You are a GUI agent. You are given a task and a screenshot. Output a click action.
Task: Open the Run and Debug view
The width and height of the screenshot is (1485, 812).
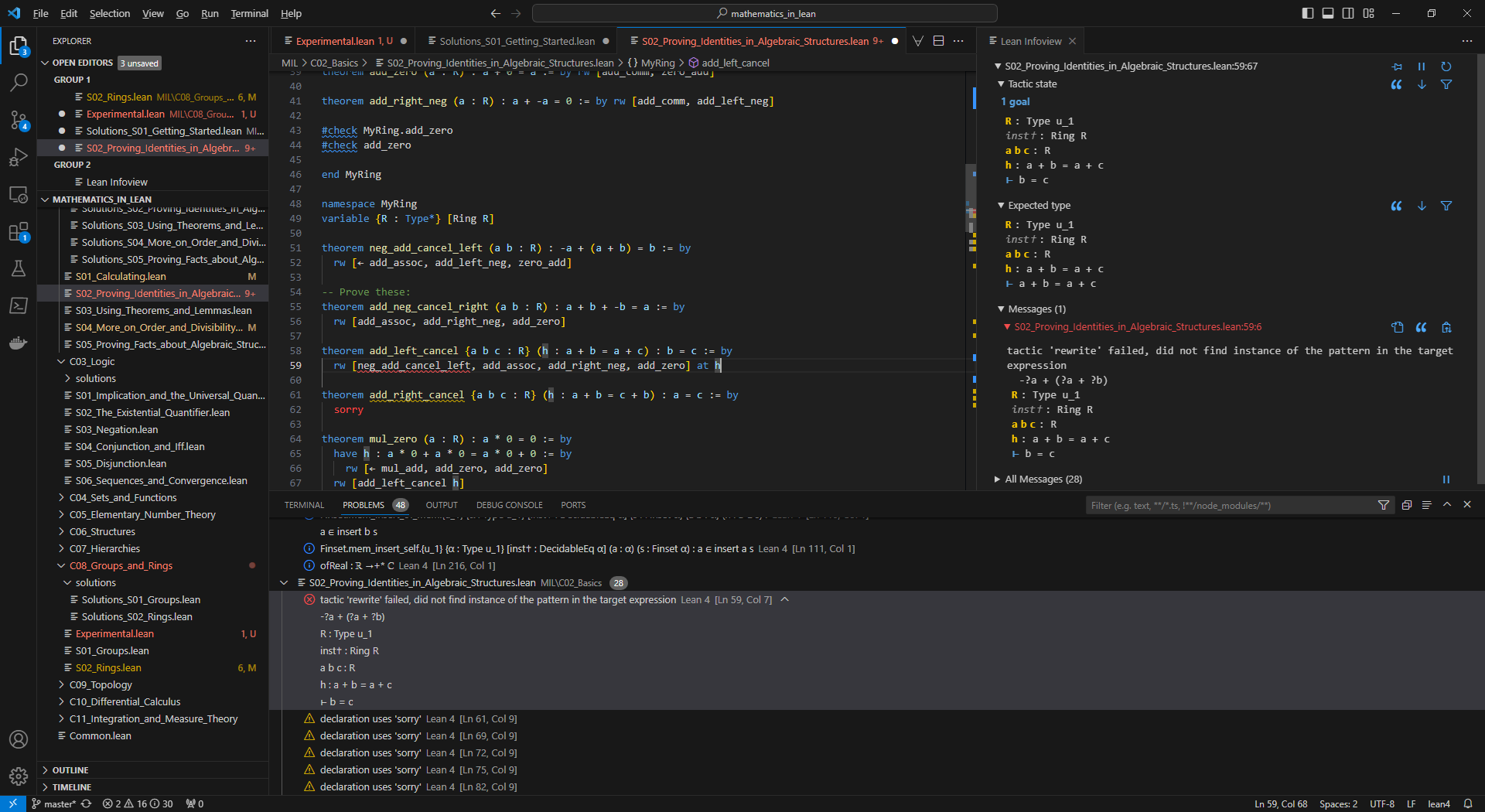coord(19,157)
